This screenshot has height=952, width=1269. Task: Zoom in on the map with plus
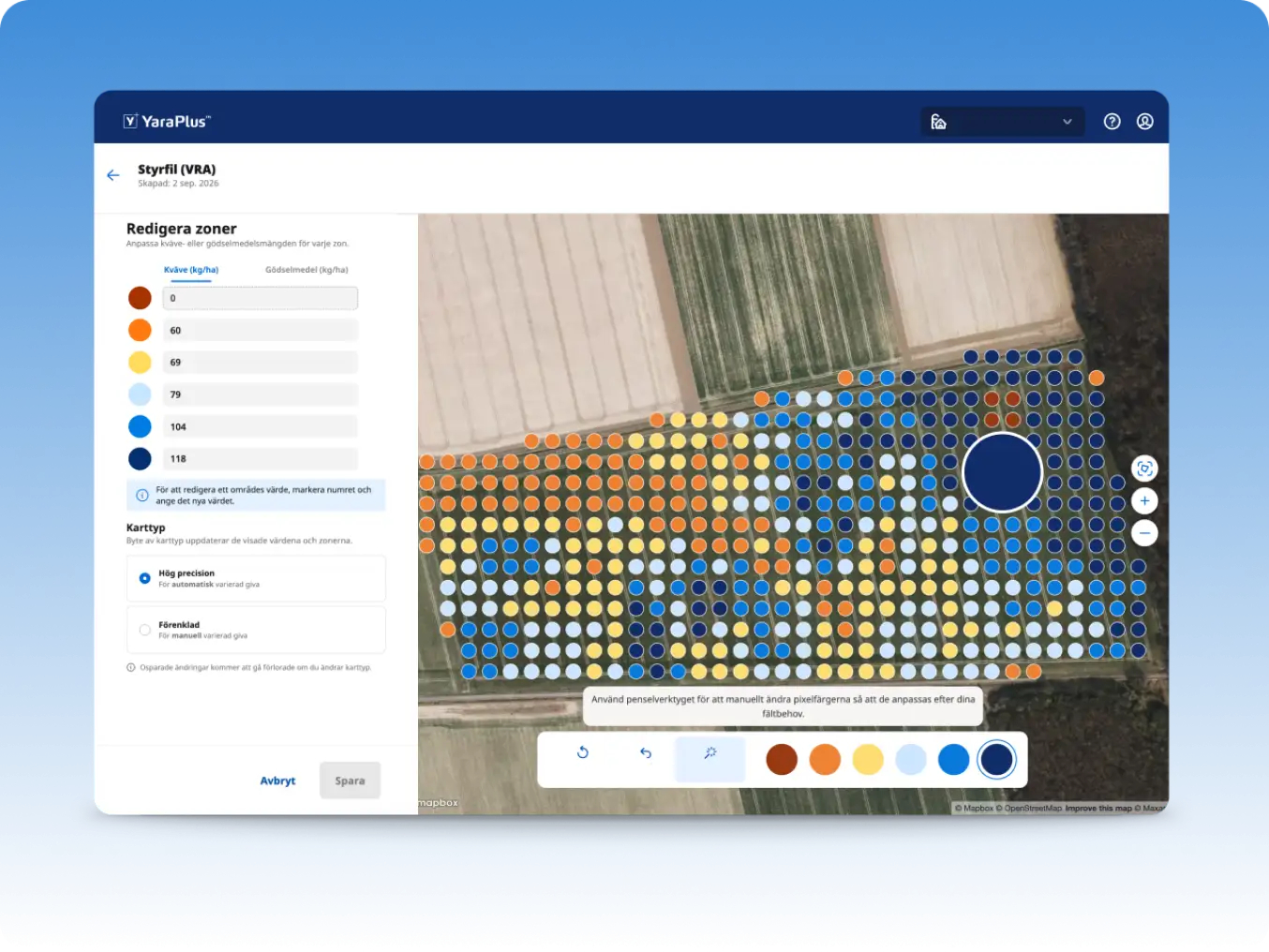click(x=1144, y=501)
